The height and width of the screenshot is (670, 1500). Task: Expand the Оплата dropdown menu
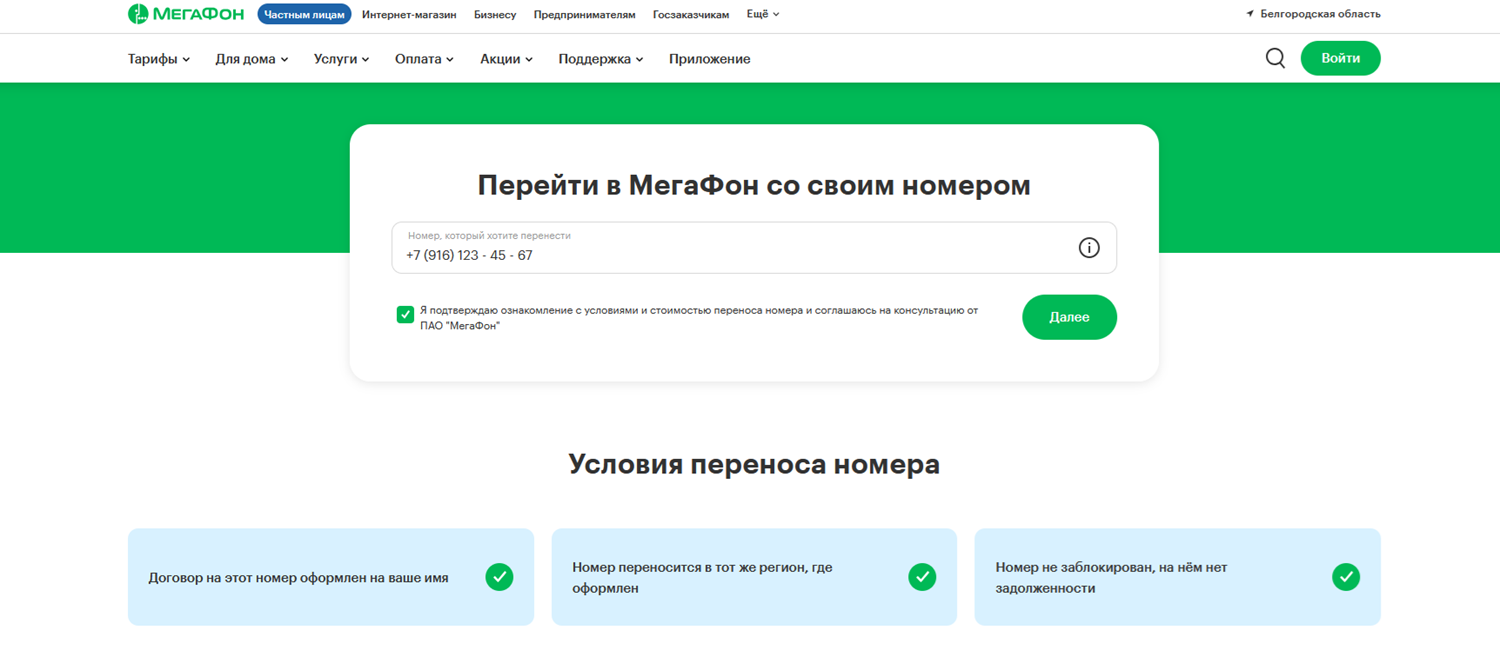[425, 59]
